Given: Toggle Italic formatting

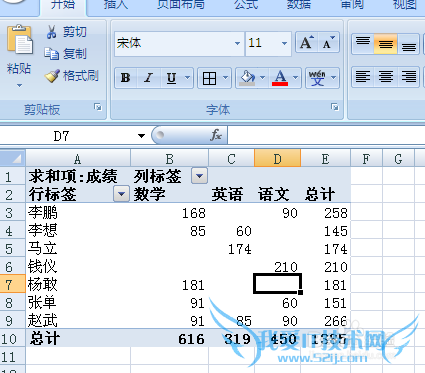Looking at the screenshot, I should click(148, 78).
